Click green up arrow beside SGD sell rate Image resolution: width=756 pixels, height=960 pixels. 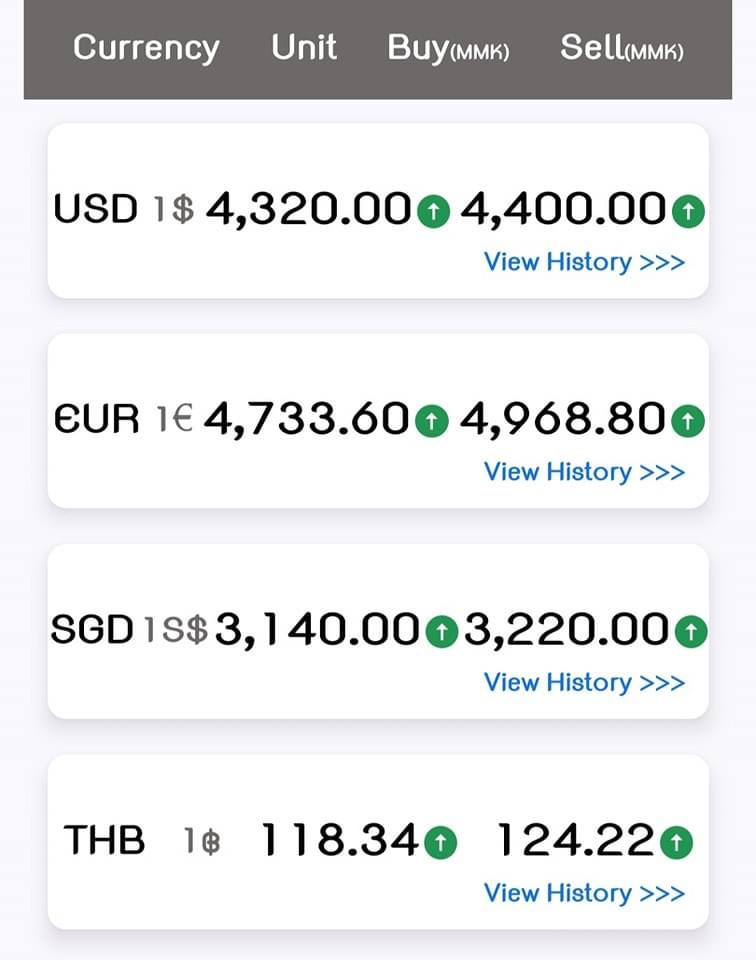tap(690, 631)
